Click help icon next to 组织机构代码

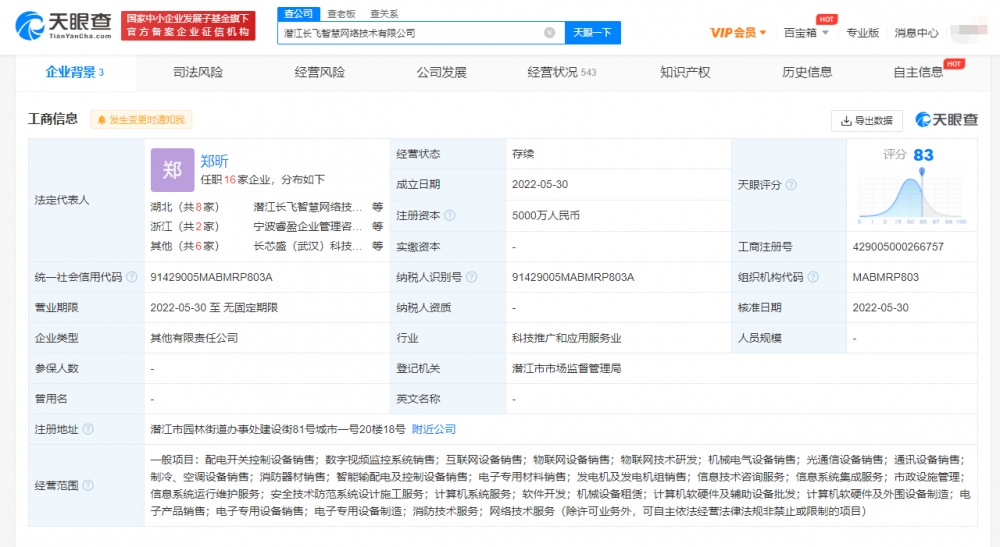(x=813, y=277)
